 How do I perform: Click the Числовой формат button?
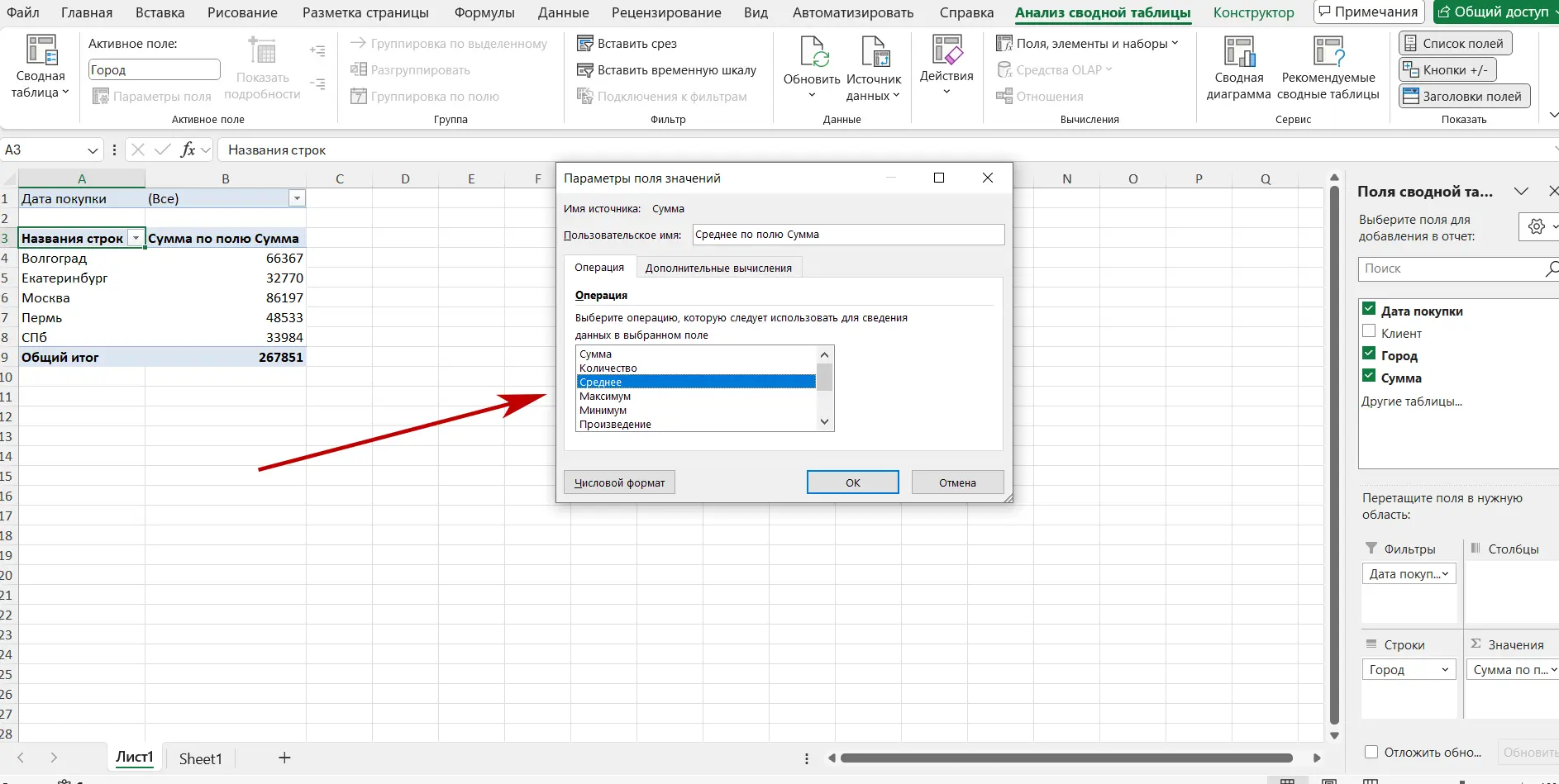(619, 482)
